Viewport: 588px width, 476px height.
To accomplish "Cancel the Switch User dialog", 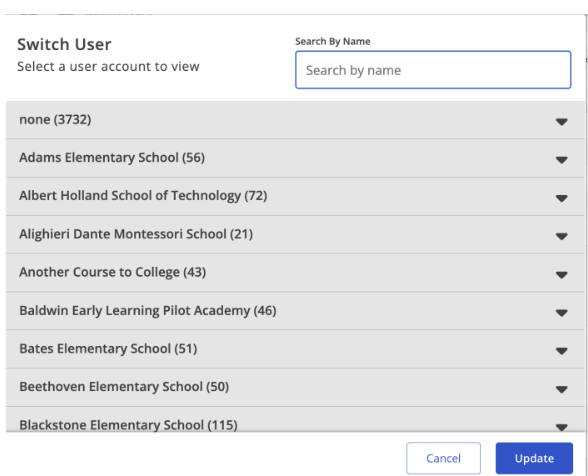I will coord(443,458).
